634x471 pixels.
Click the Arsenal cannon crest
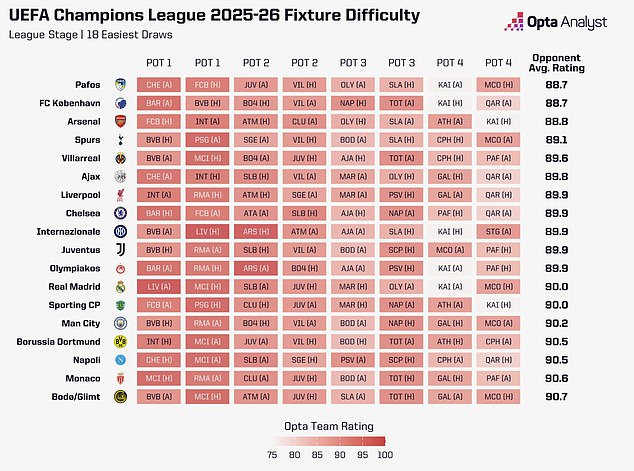(x=120, y=121)
